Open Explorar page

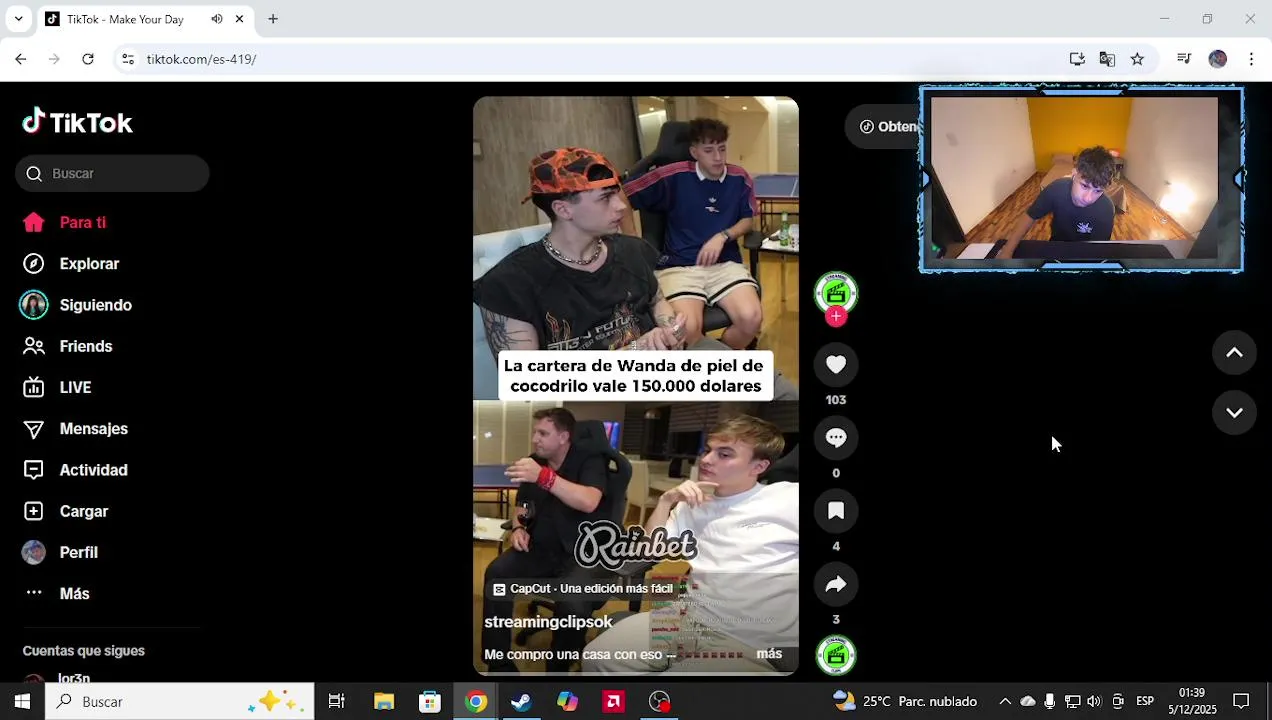pos(71,264)
